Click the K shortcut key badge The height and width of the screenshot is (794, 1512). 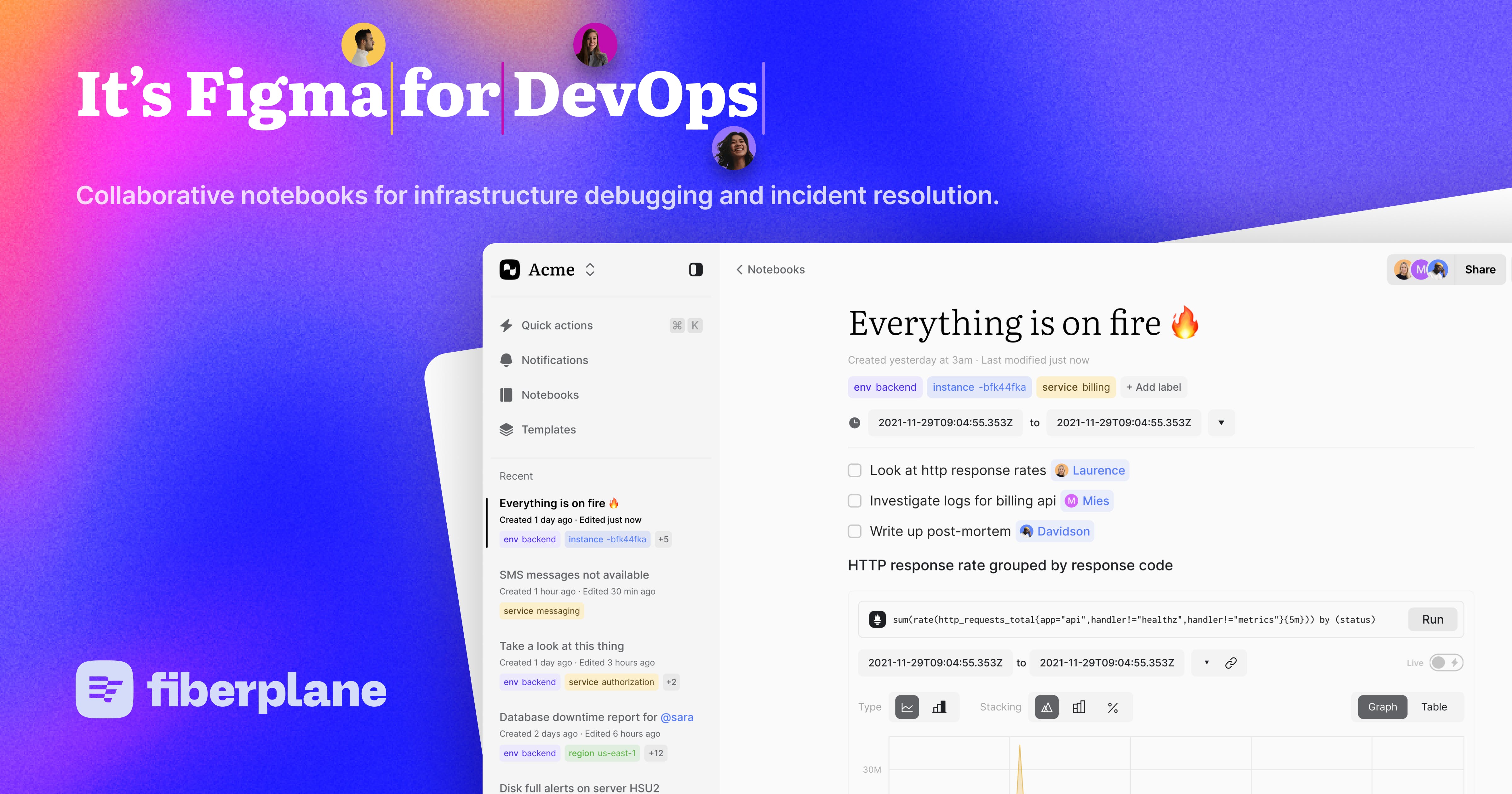tap(695, 325)
